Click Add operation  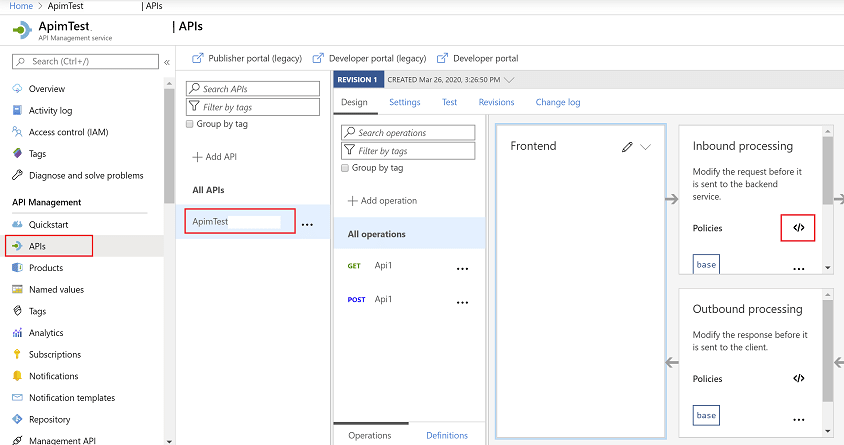click(x=383, y=201)
